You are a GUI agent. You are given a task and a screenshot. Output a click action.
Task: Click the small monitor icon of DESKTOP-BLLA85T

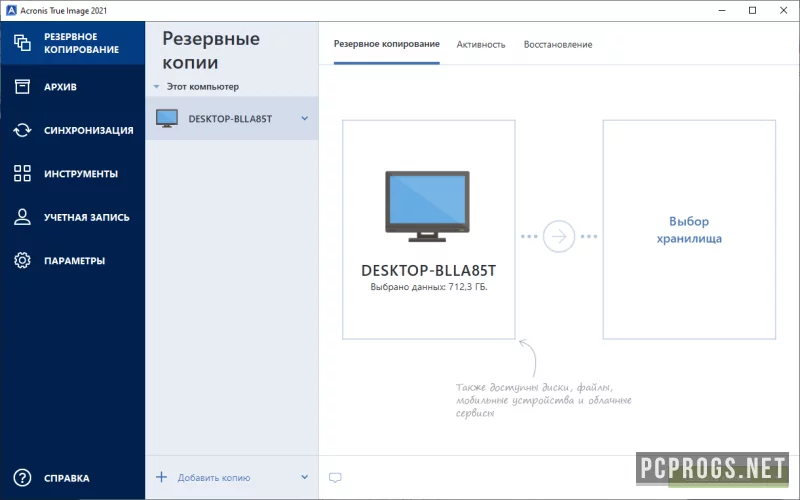(167, 118)
